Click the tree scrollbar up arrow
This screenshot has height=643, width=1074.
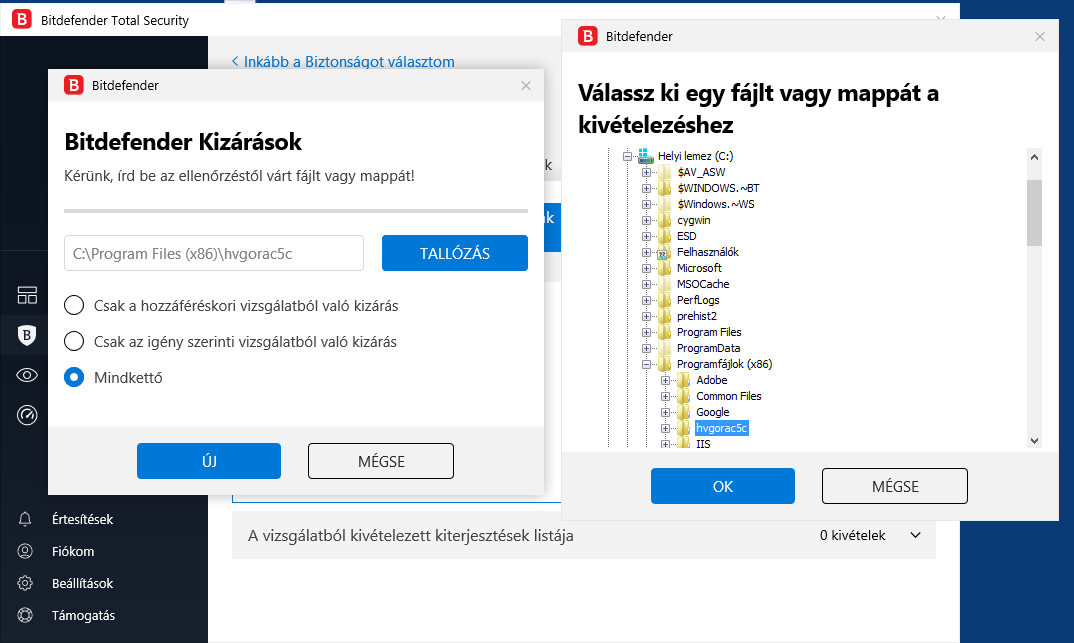tap(1034, 157)
